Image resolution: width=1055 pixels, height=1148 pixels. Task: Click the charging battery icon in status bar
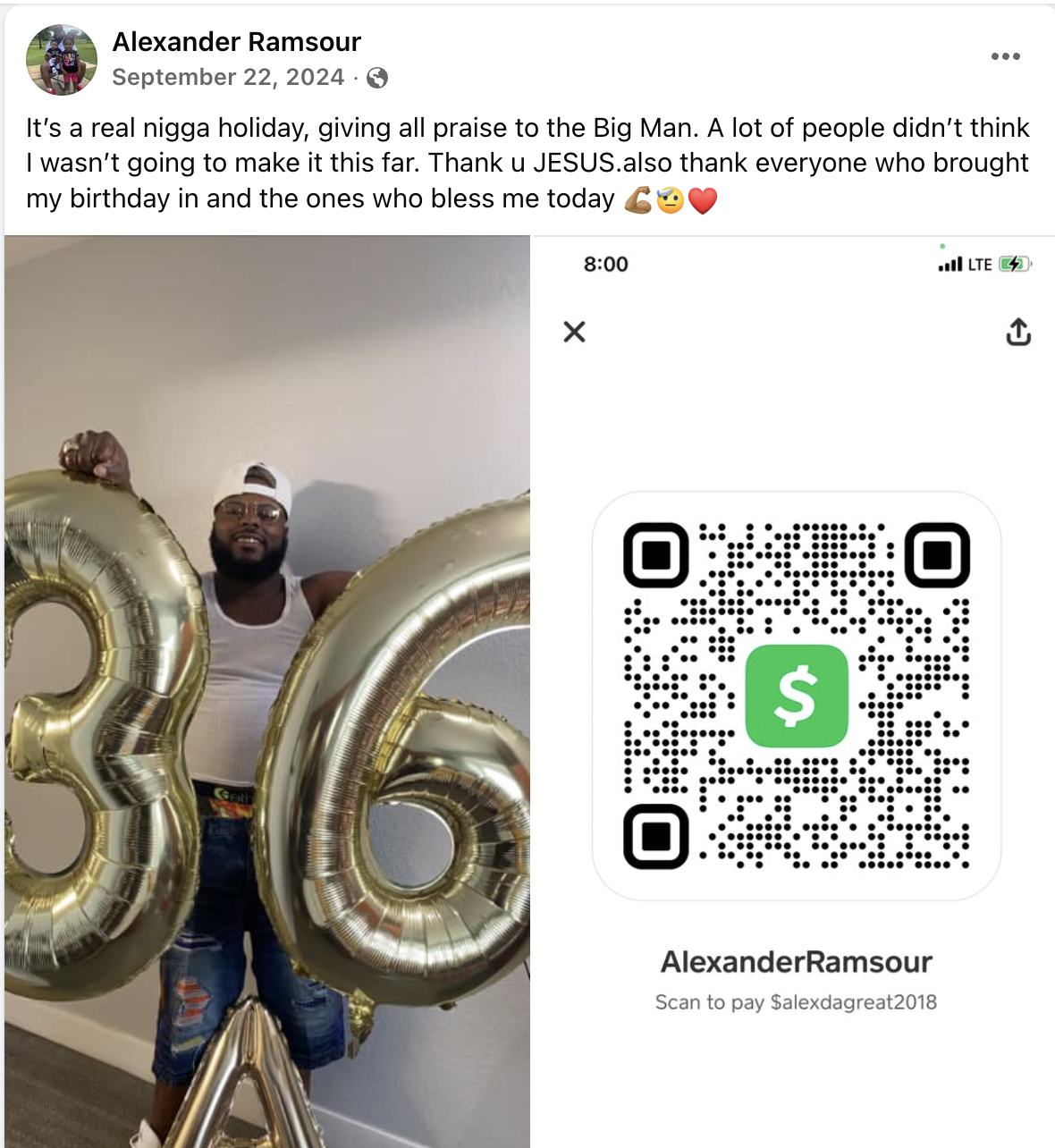pos(1016,264)
